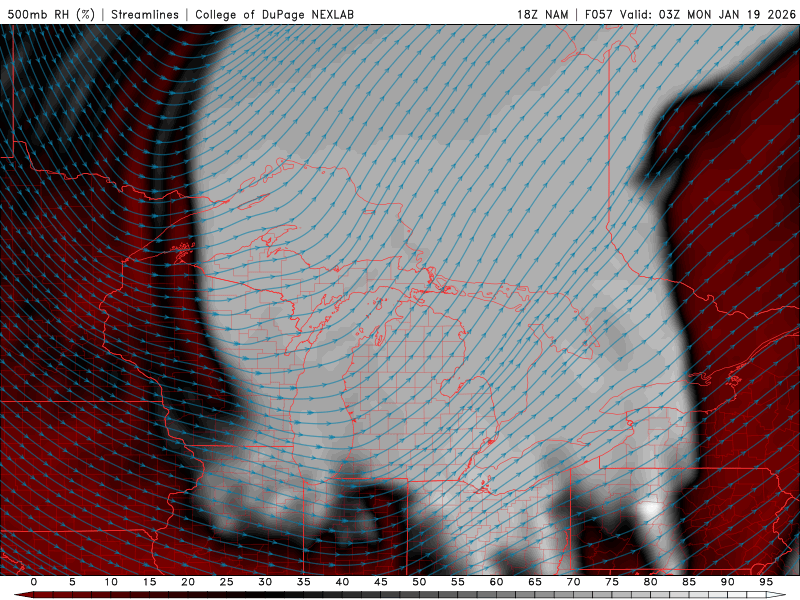Select the "45" value on the color scale

click(x=380, y=582)
